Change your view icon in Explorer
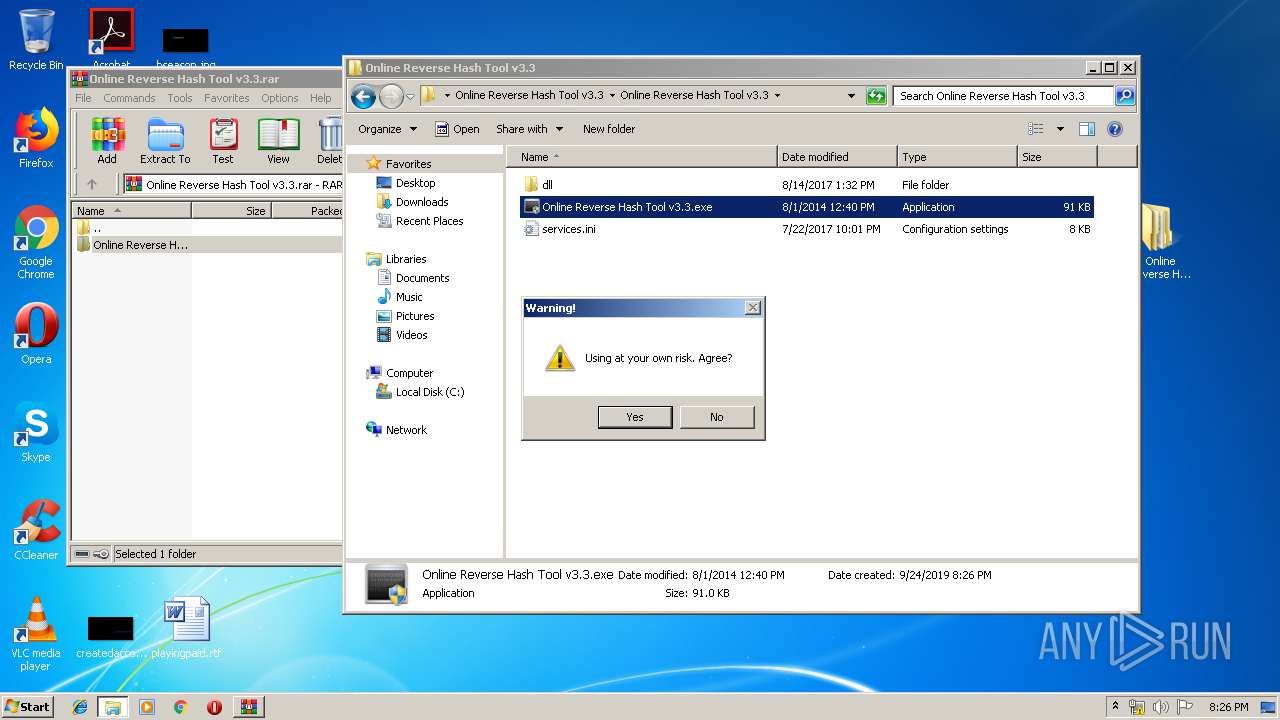Screen dimensions: 1280x720 pyautogui.click(x=1036, y=129)
